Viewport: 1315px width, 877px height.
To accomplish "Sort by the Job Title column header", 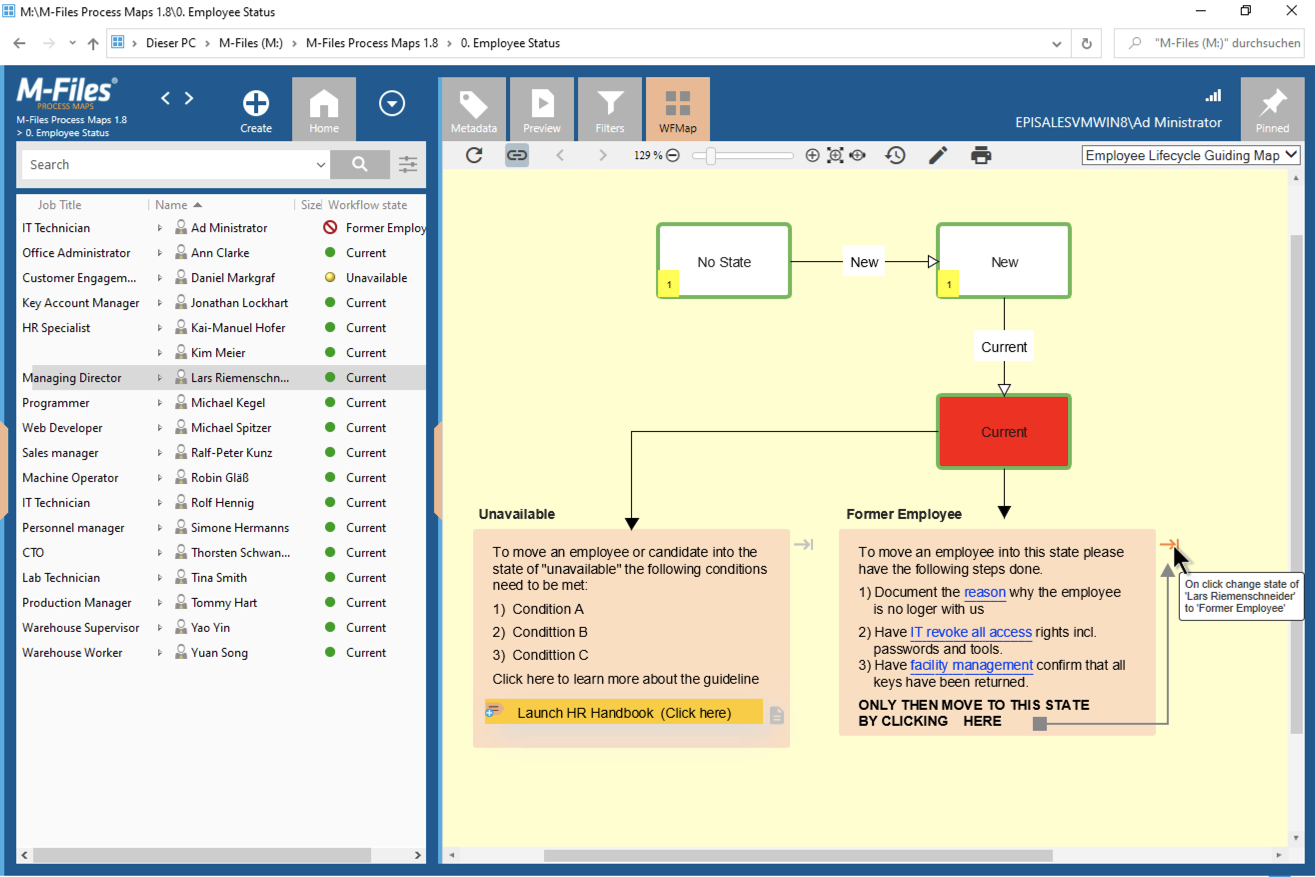I will [60, 205].
